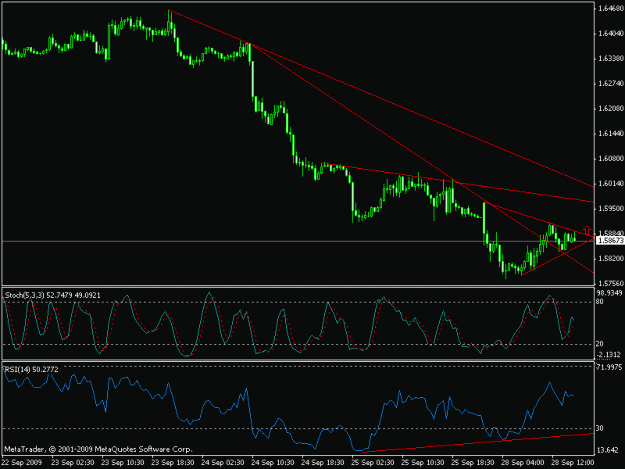Click the RSI 71.9975 scale value
The image size is (625, 469).
click(609, 367)
